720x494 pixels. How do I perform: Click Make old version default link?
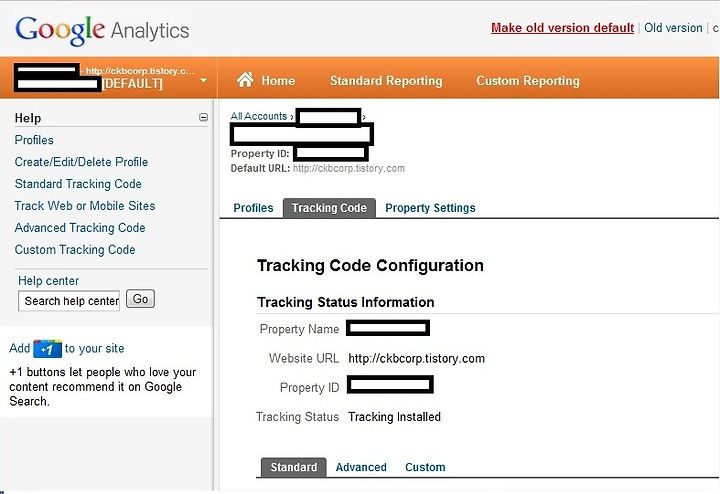point(562,28)
